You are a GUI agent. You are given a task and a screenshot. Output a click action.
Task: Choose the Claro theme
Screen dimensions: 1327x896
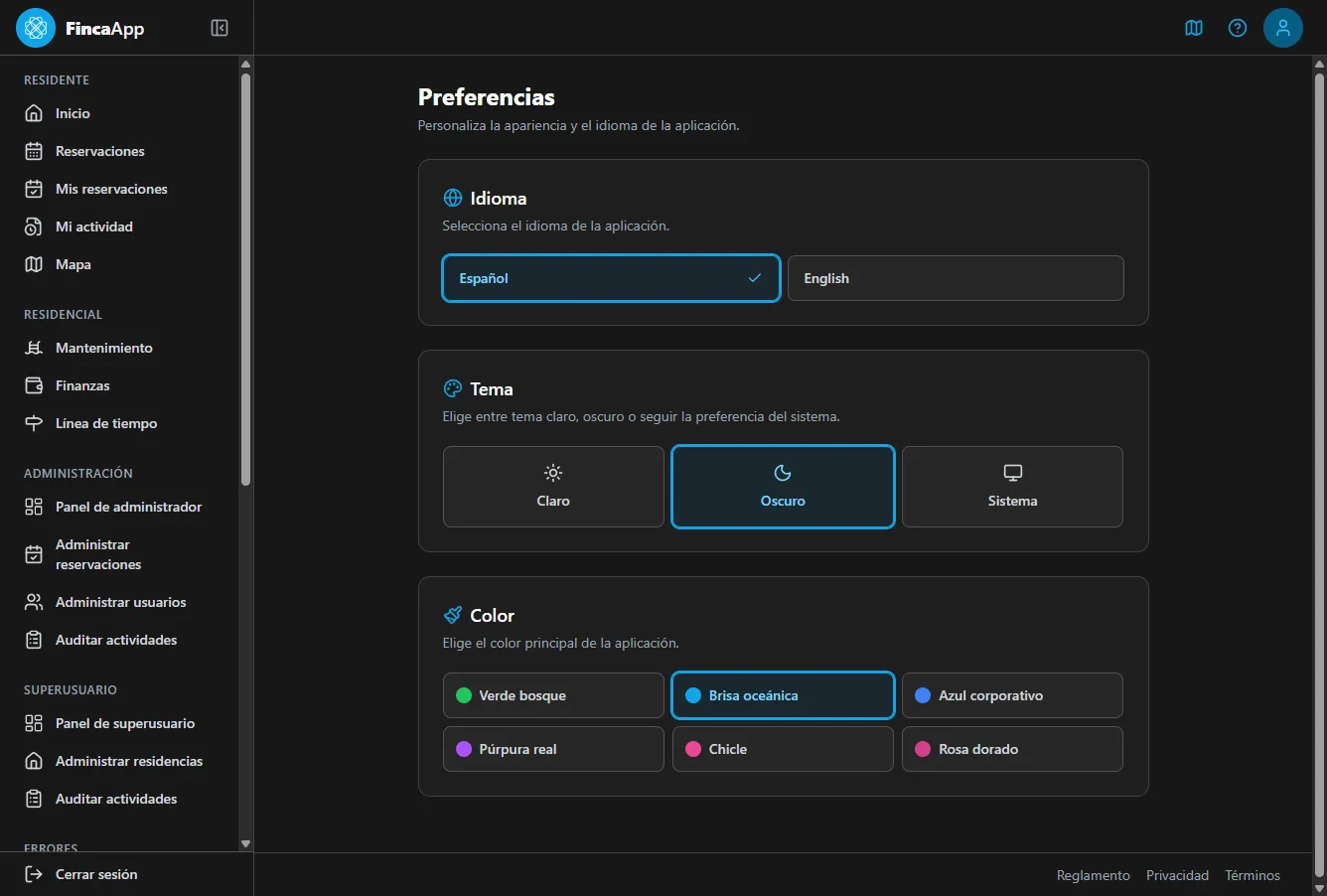553,487
